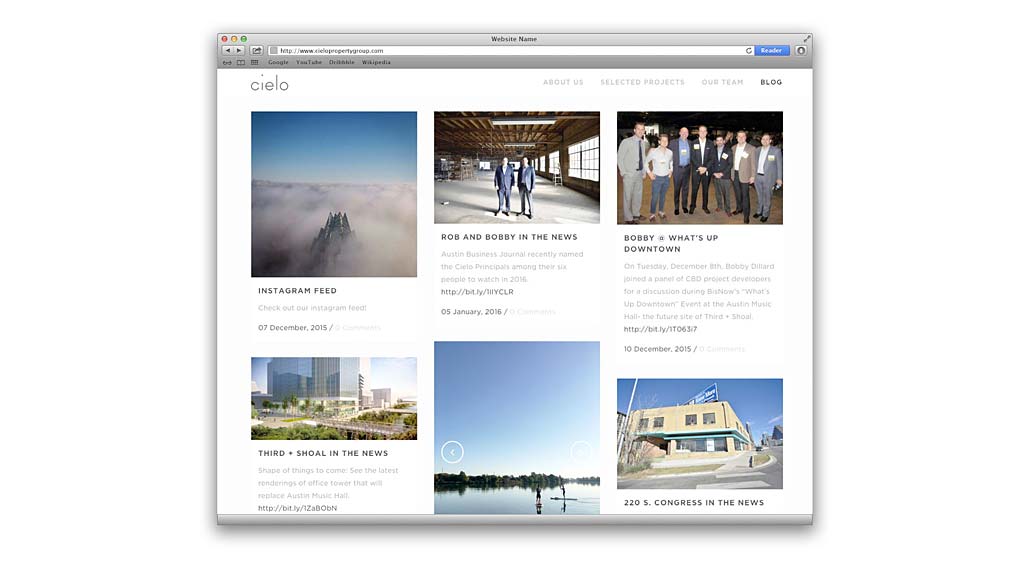Click the browser back arrow button
Image resolution: width=1024 pixels, height=576 pixels.
point(227,50)
